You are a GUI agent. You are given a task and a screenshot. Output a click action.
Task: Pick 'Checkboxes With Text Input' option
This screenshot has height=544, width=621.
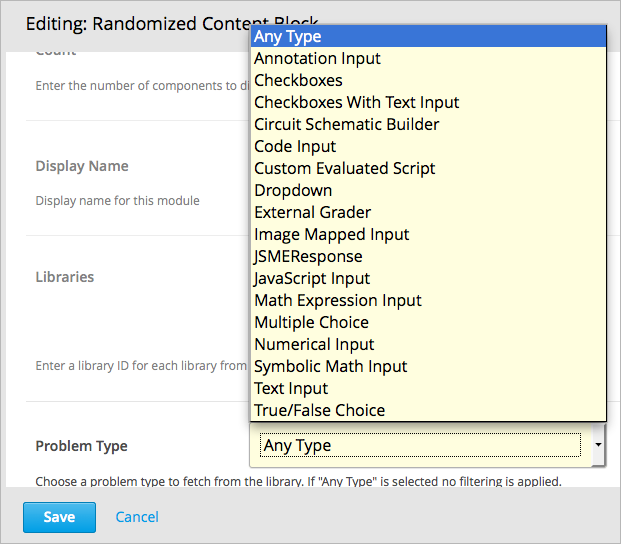point(356,103)
